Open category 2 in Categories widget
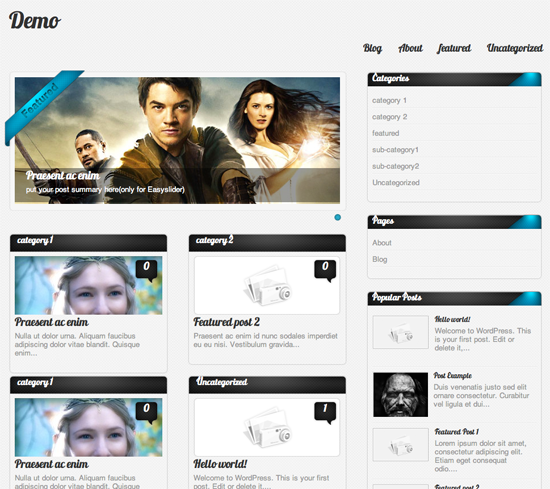550x489 pixels. 389,117
